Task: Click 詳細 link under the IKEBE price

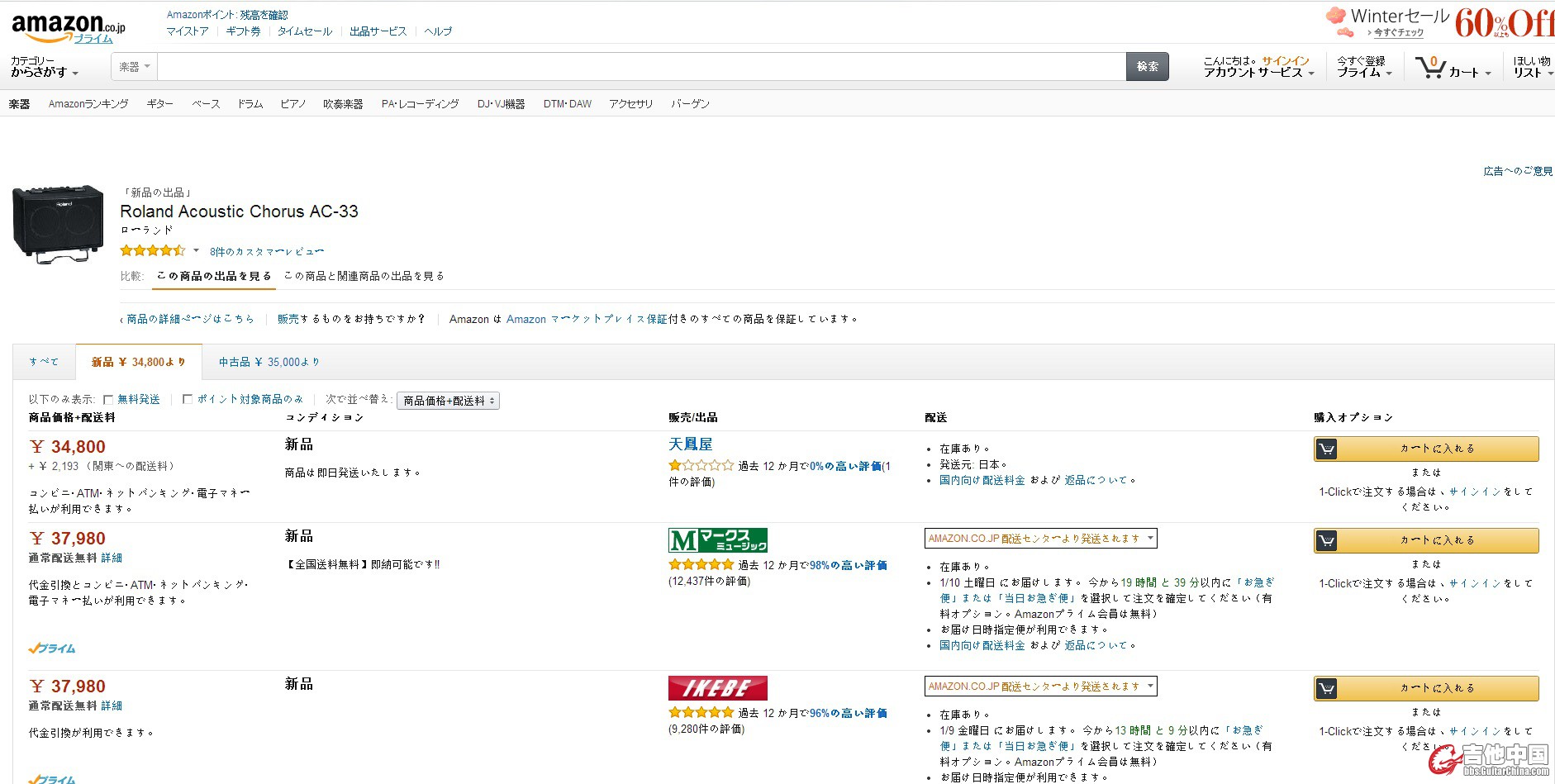Action: (112, 706)
